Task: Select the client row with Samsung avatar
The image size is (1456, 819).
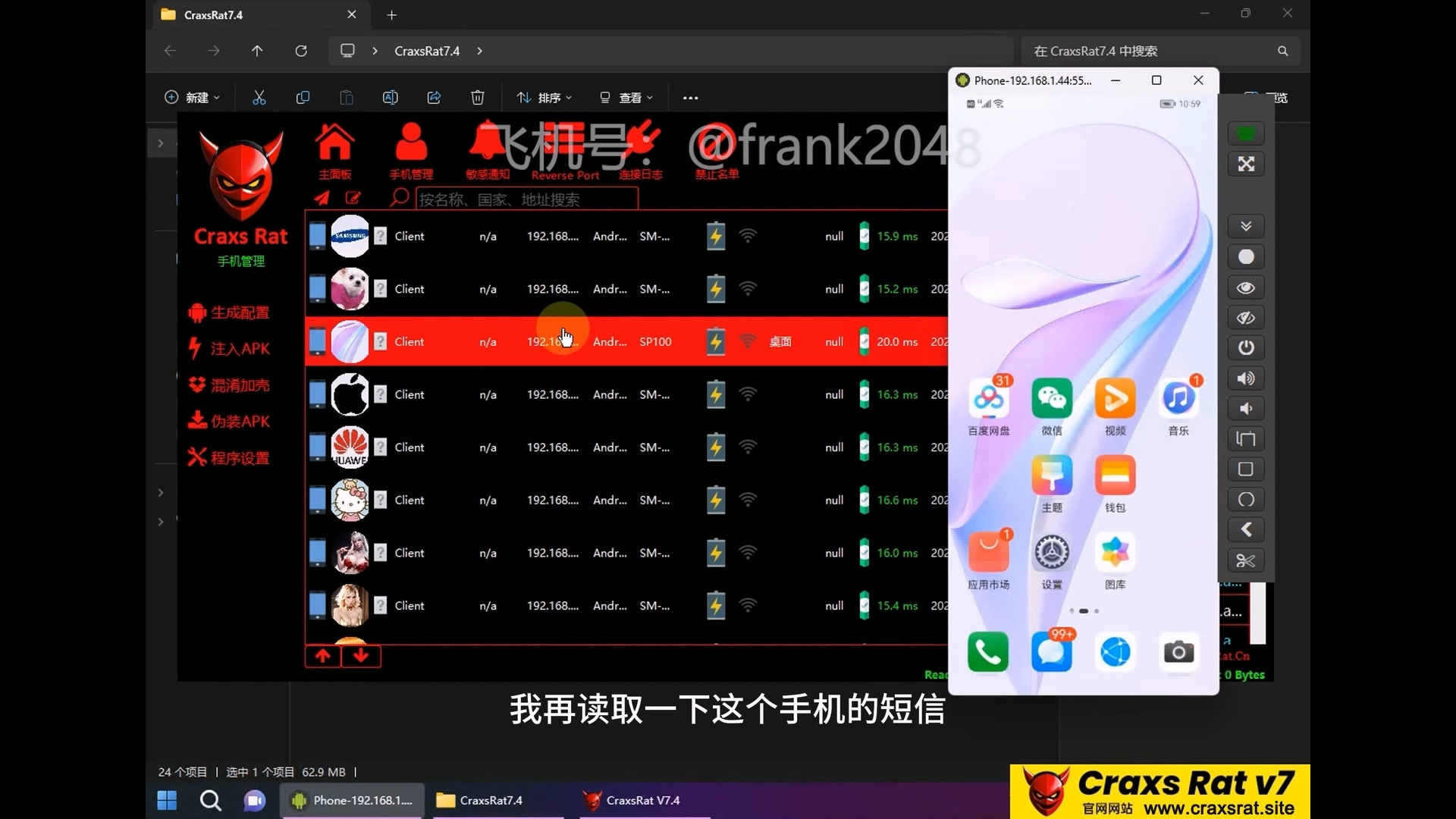Action: pos(626,237)
